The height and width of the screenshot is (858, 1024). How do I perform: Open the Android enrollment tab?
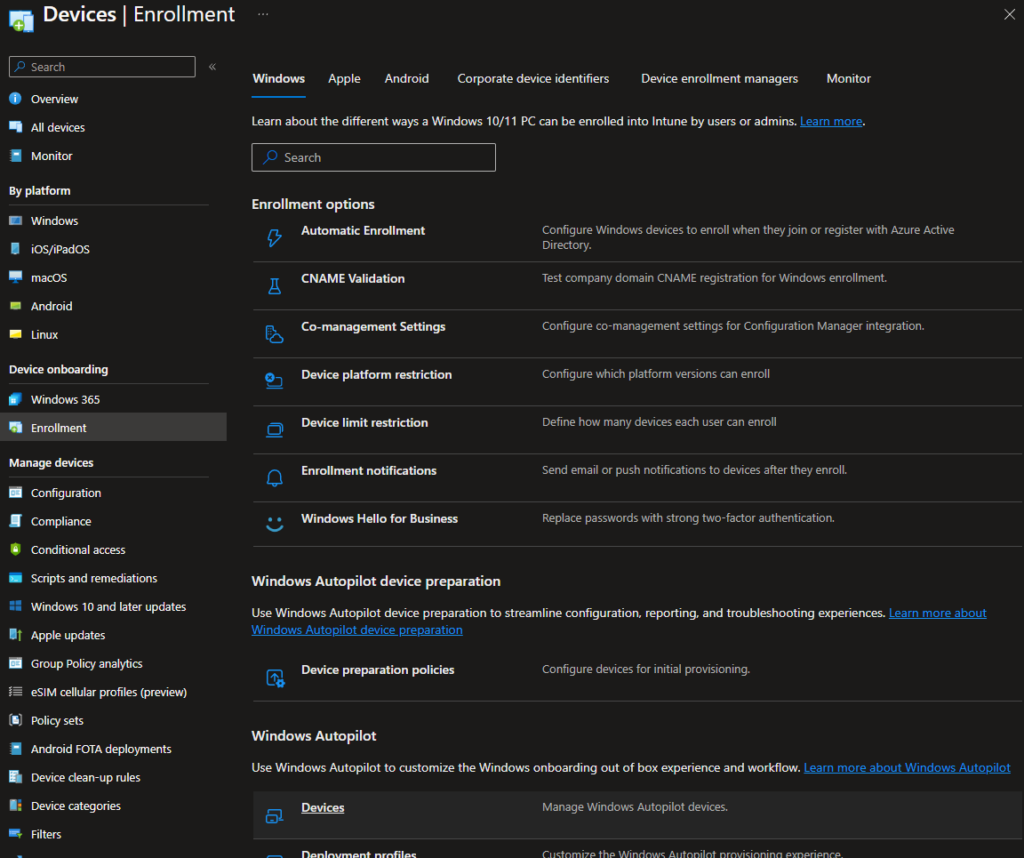(x=406, y=78)
